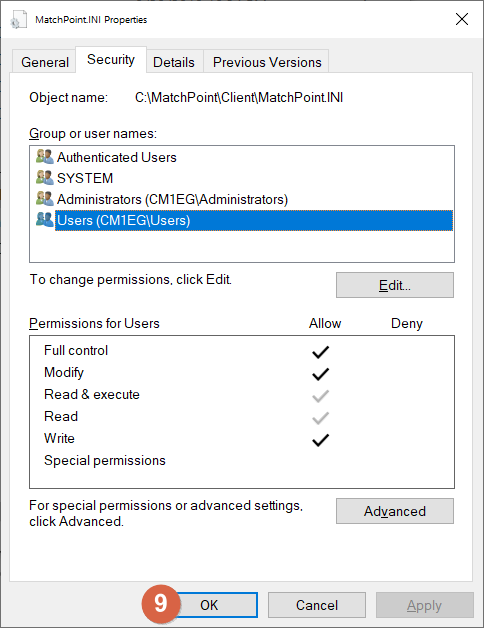Close the Properties dialog window
484x628 pixels.
pos(462,19)
